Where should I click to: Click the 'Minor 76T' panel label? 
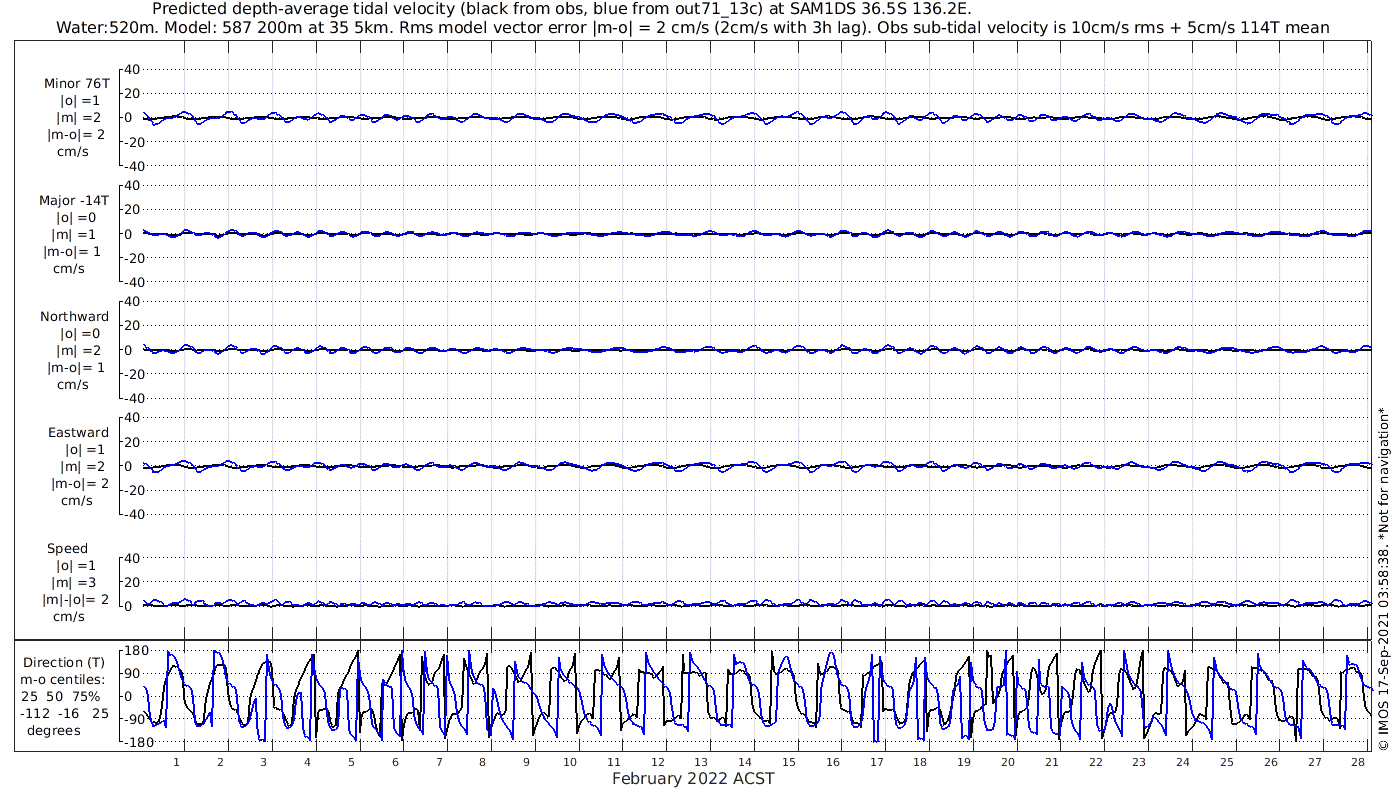coord(77,84)
